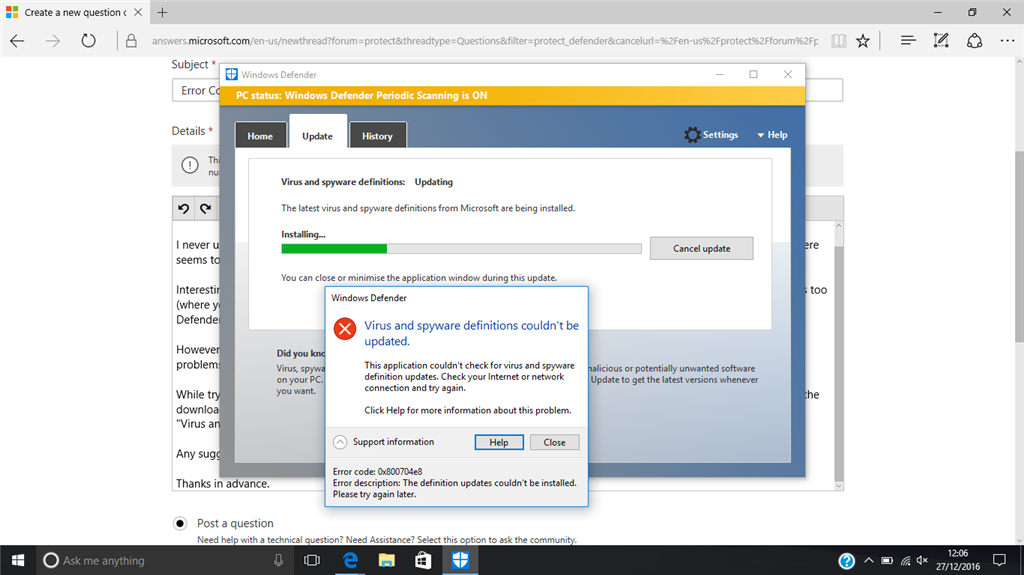The width and height of the screenshot is (1024, 575).
Task: Click the Edge forward arrow
Action: tap(53, 41)
